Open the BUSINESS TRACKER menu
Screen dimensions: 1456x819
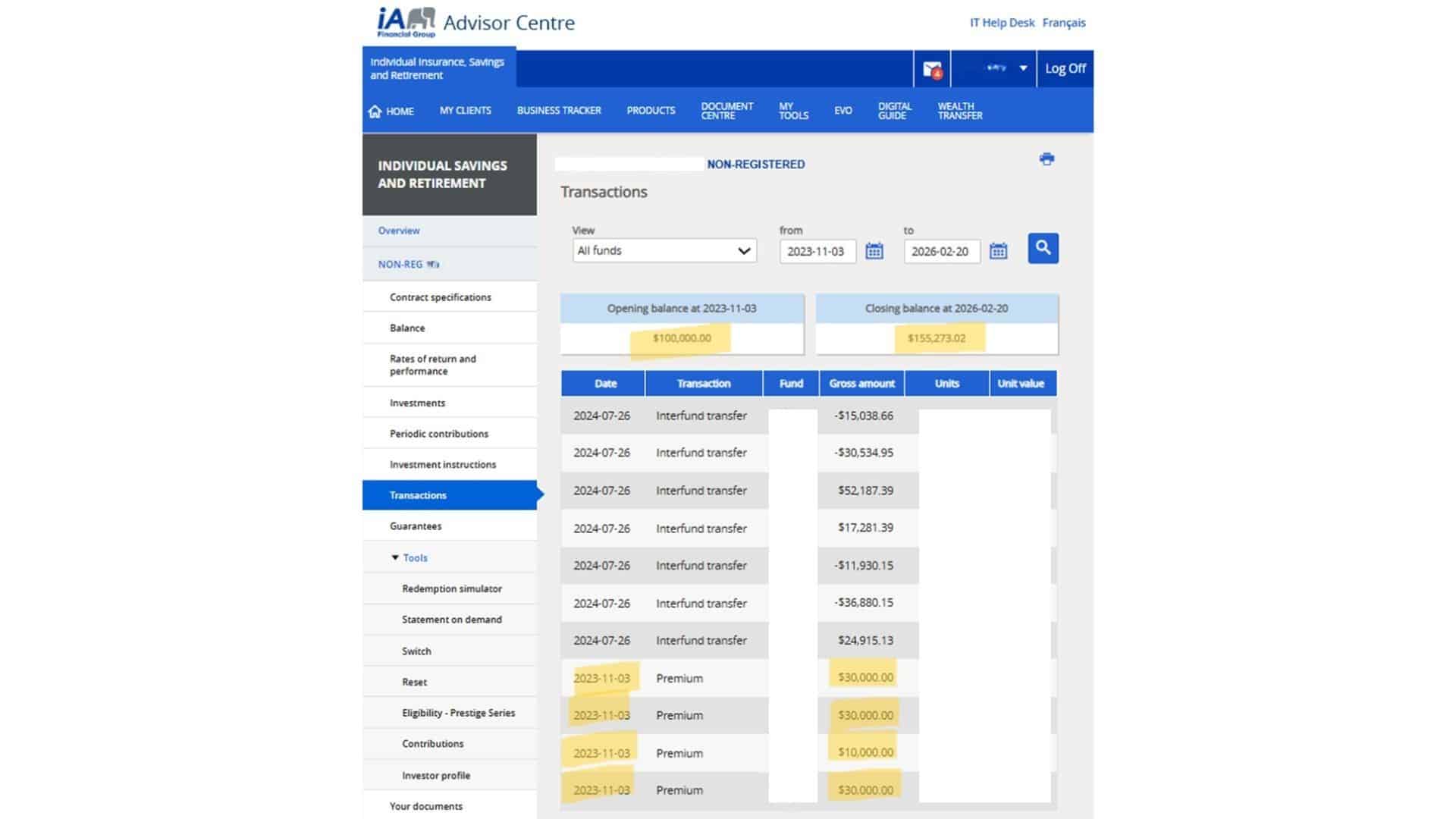[559, 111]
